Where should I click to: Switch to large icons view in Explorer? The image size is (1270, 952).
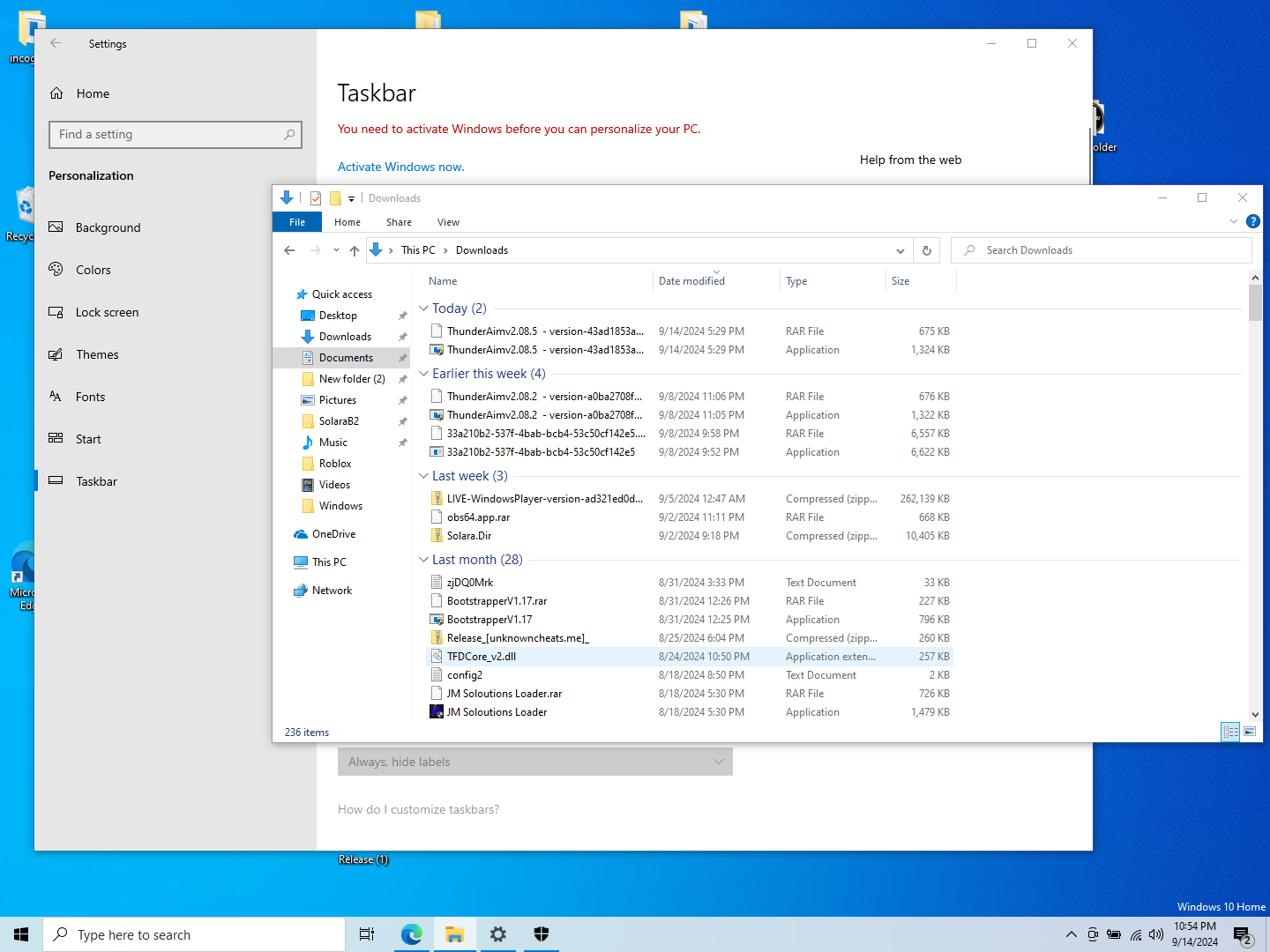tap(1250, 732)
